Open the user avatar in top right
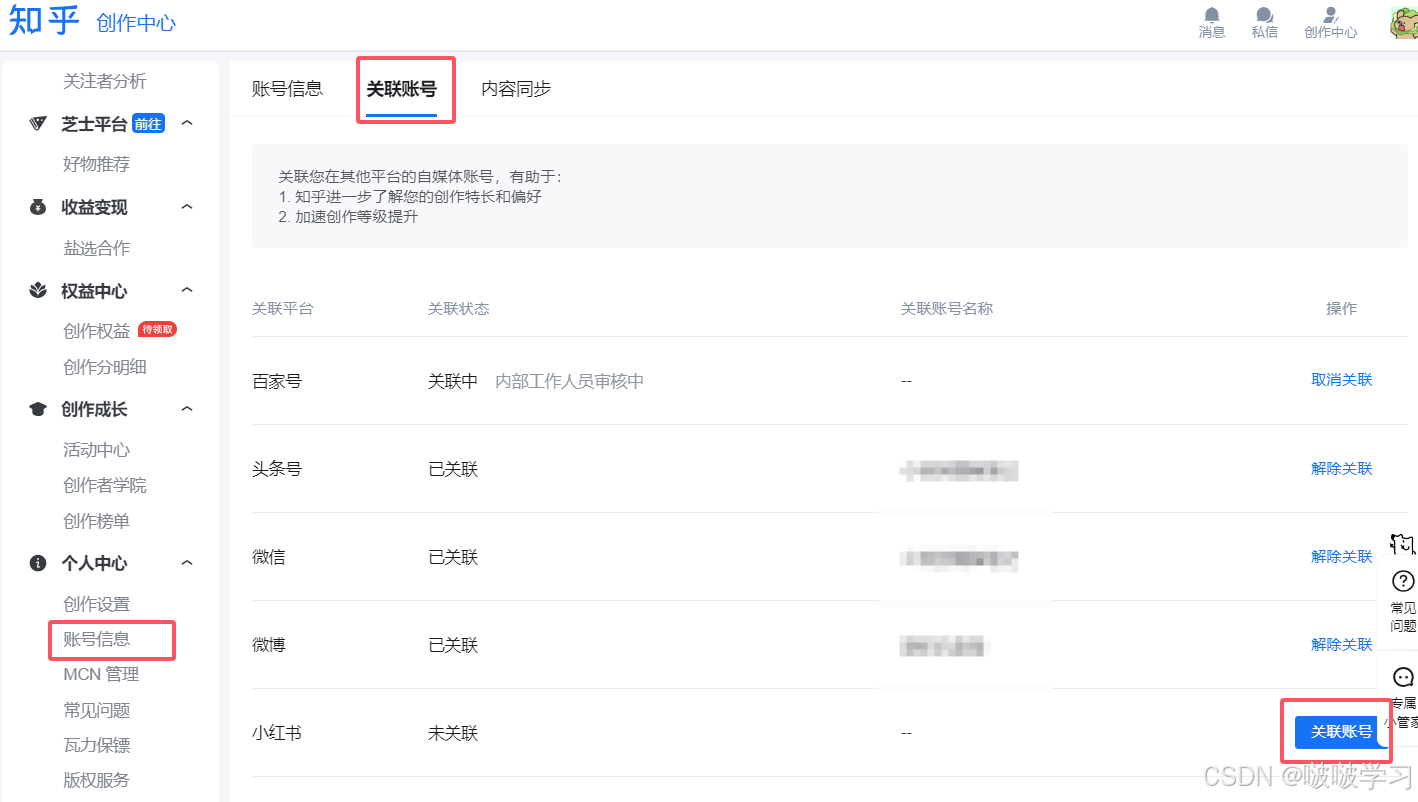 tap(1404, 22)
